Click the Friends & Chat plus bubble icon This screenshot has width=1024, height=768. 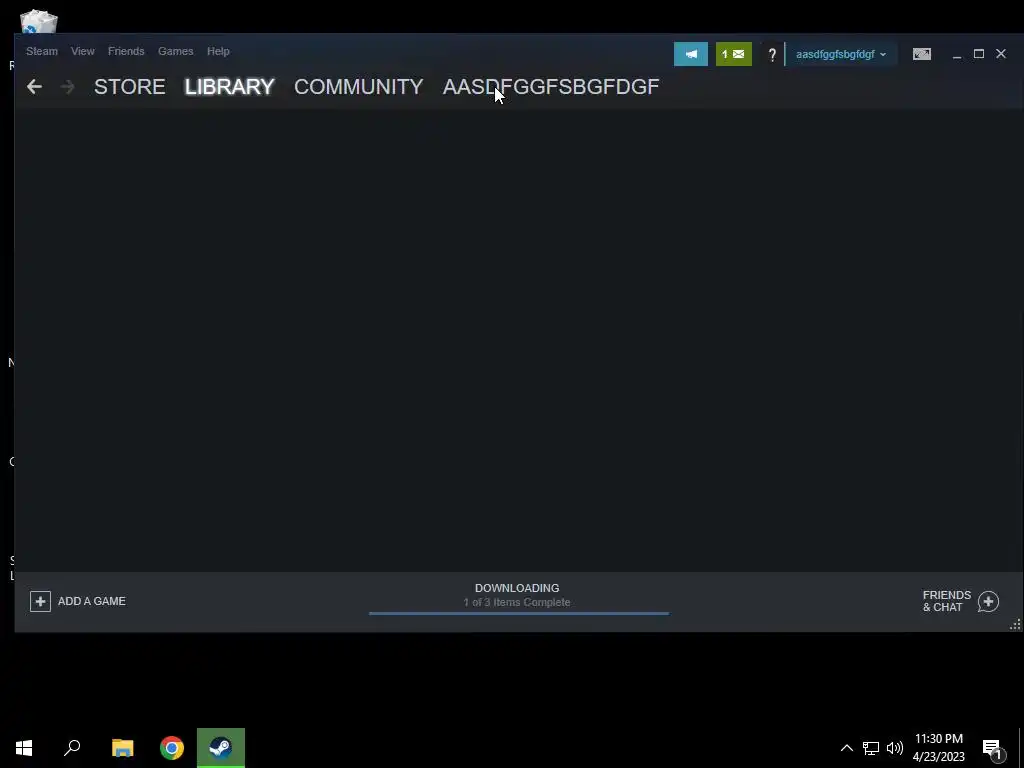[x=988, y=601]
